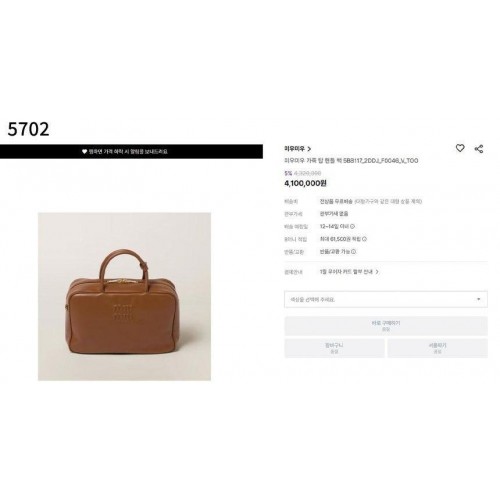Open the share icon beside the heart
The height and width of the screenshot is (500, 500).
(x=479, y=149)
